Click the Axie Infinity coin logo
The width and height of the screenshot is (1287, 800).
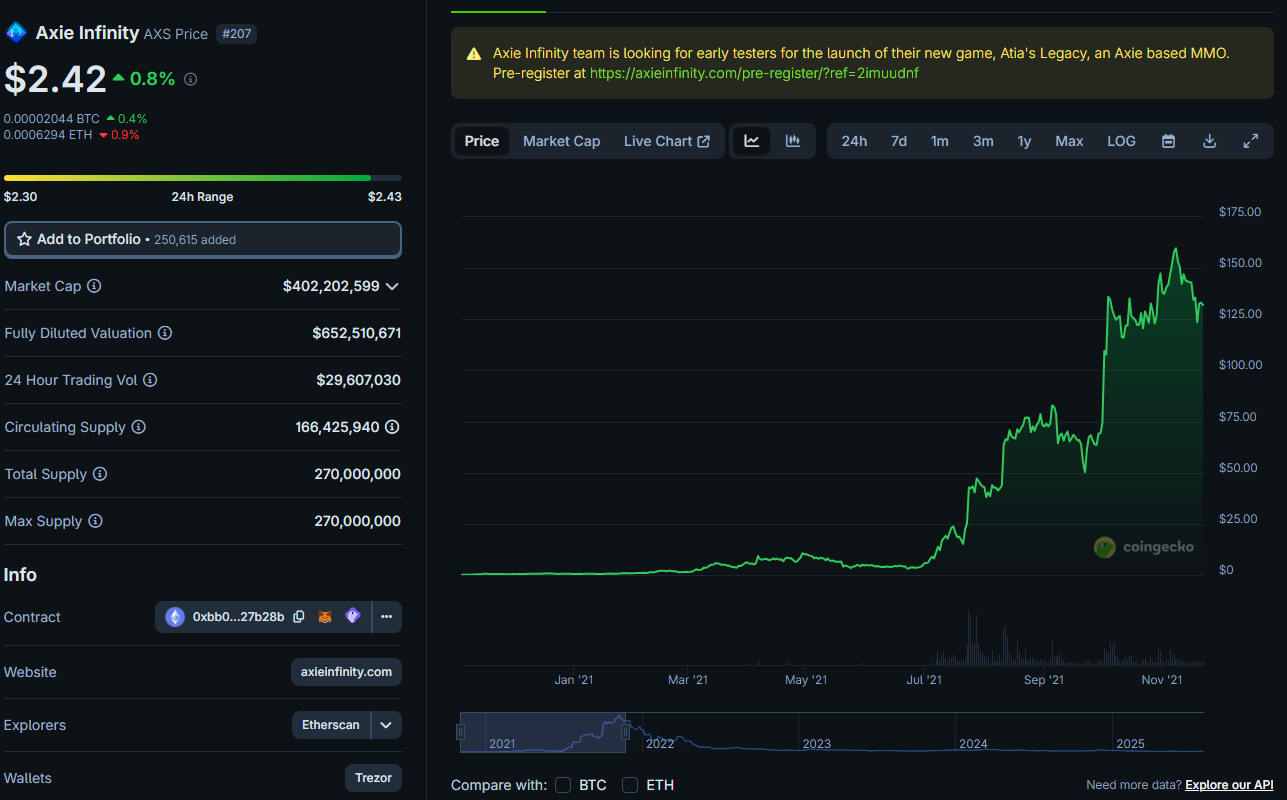click(x=16, y=33)
